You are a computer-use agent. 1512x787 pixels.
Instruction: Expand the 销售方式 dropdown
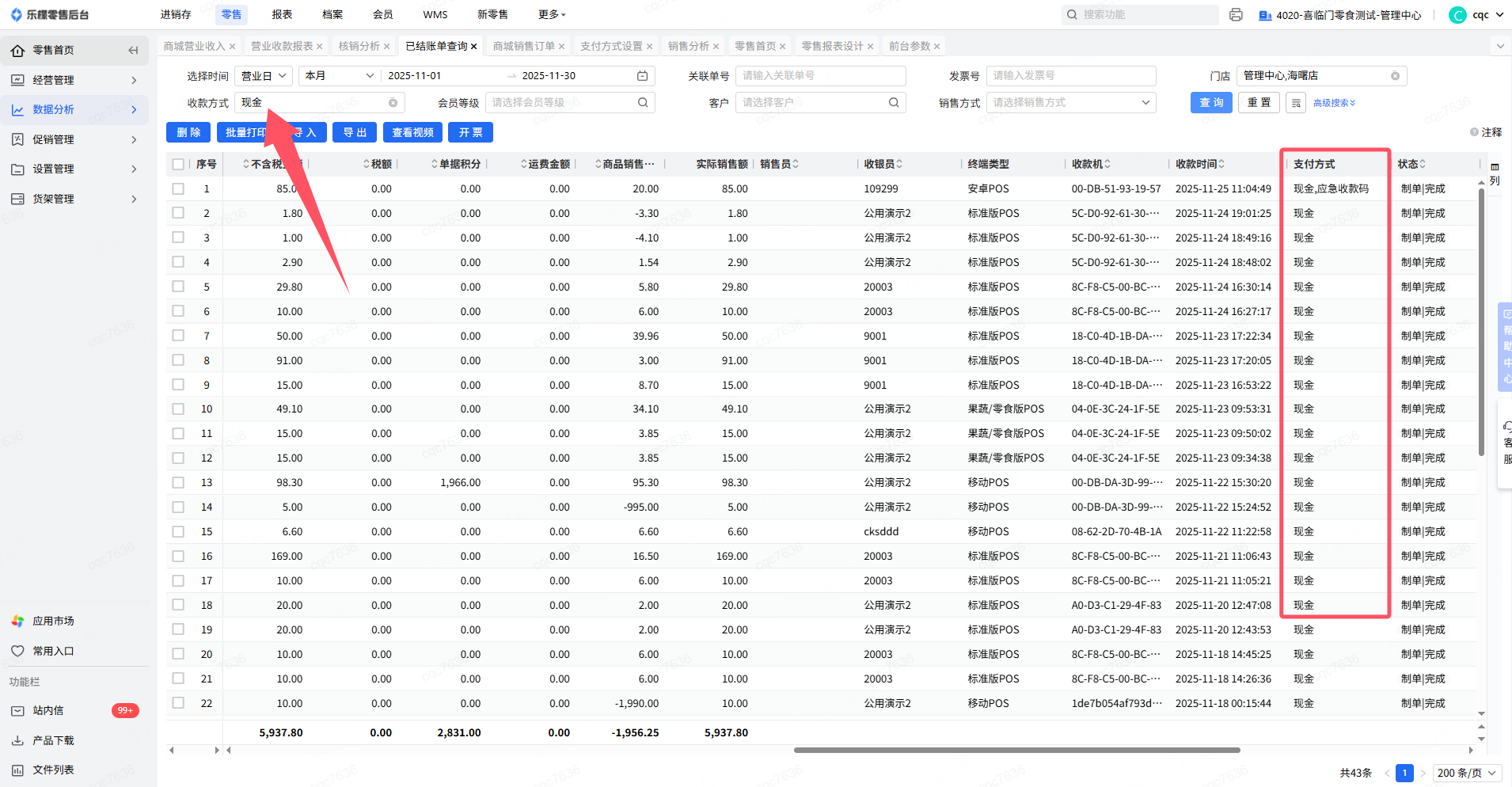(x=1070, y=103)
